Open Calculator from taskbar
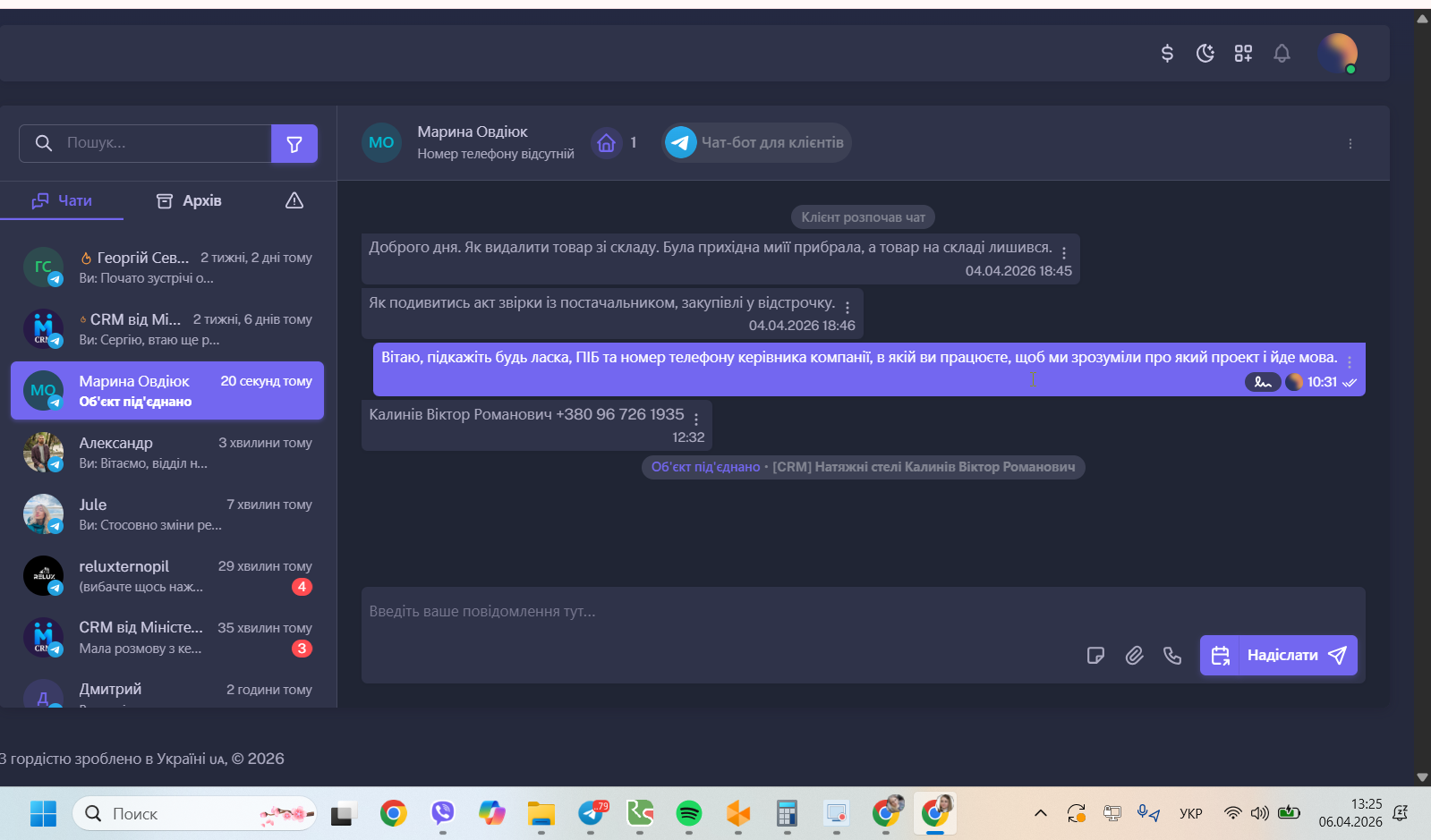This screenshot has height=840, width=1431. (787, 813)
